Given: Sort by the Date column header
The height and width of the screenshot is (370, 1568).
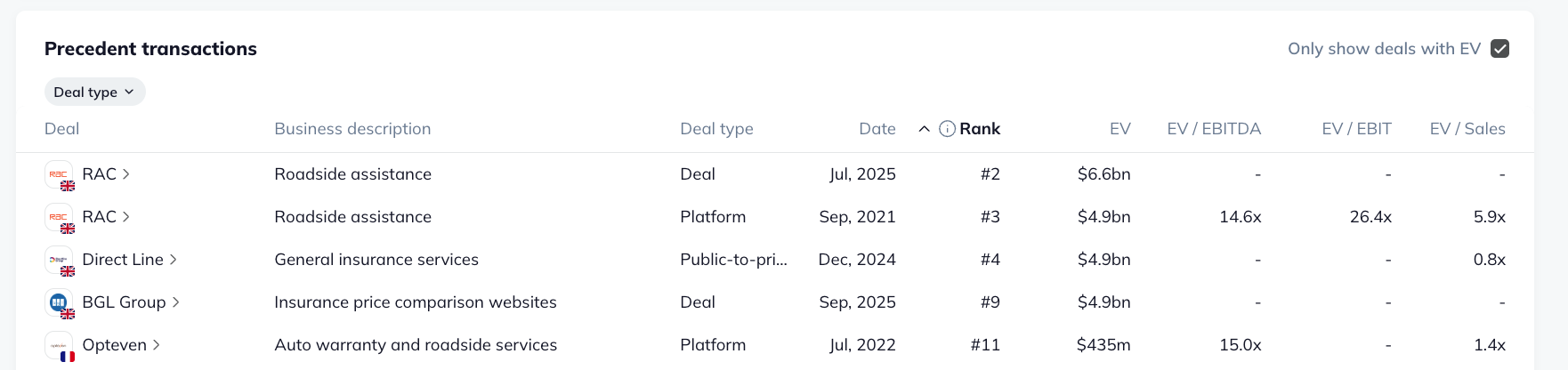Looking at the screenshot, I should point(877,129).
